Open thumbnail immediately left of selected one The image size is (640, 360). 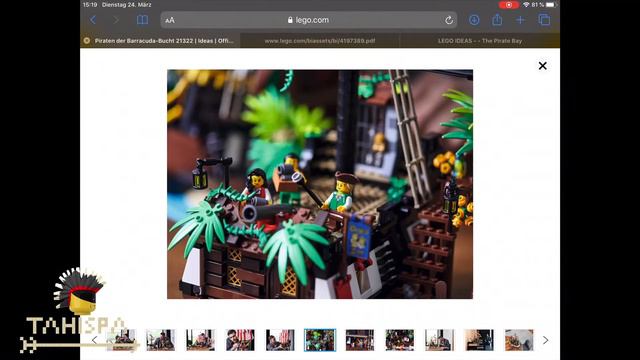[280, 340]
